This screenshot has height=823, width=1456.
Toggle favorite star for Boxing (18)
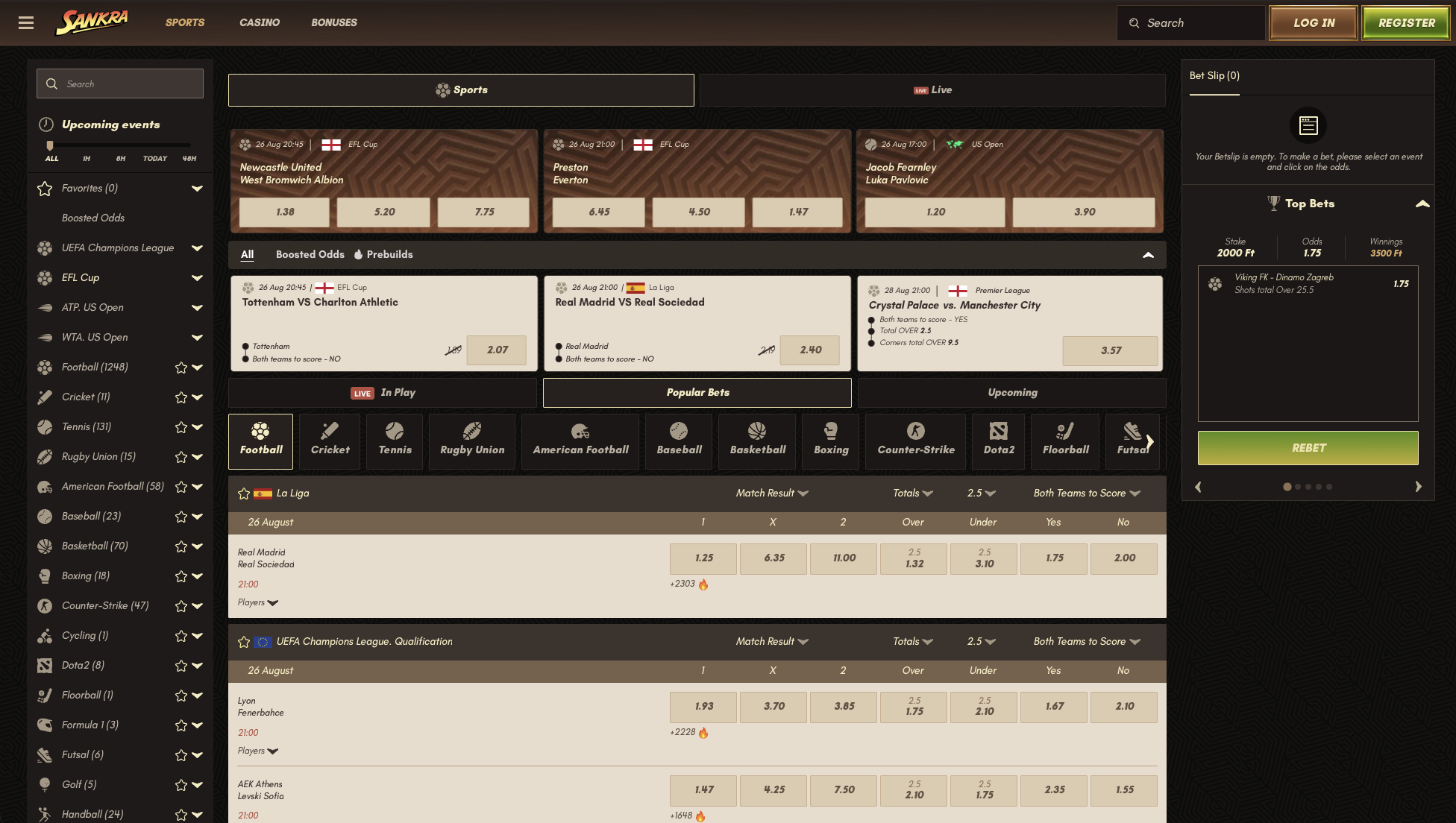(181, 576)
